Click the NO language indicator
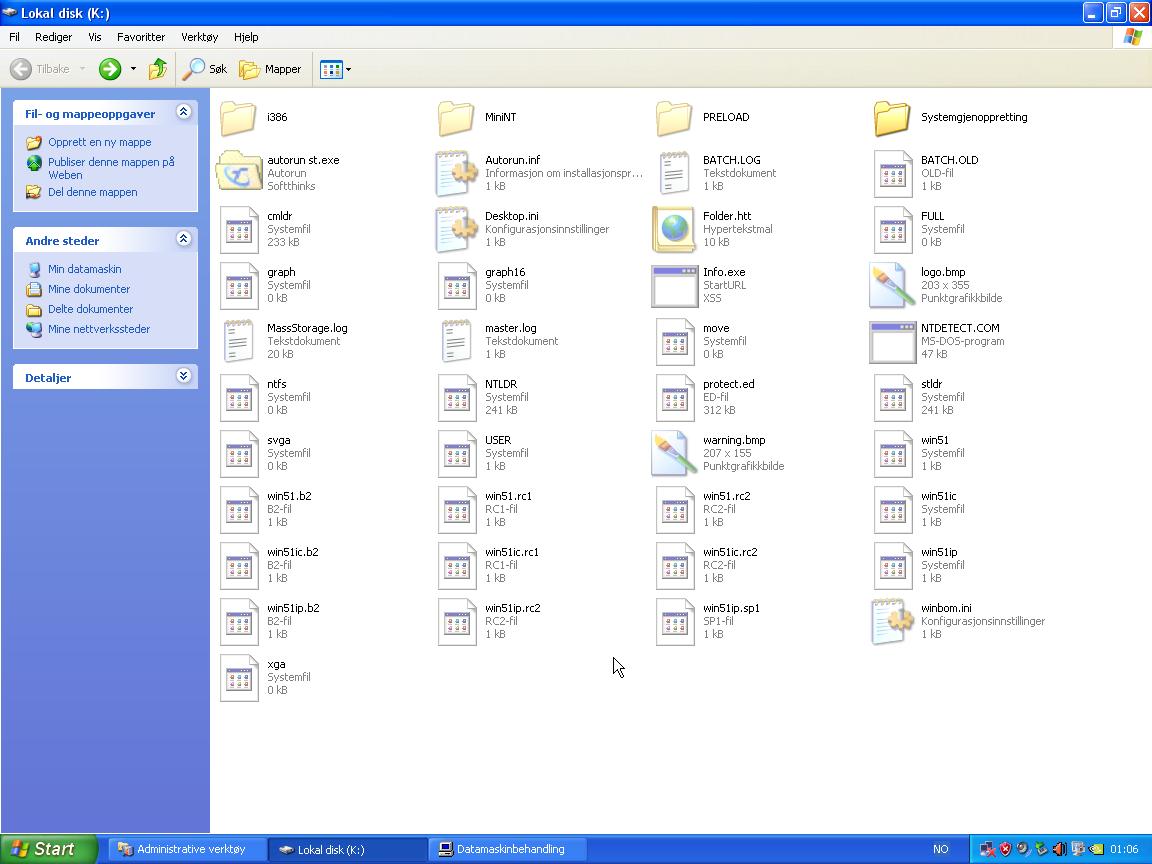1152x864 pixels. tap(940, 849)
